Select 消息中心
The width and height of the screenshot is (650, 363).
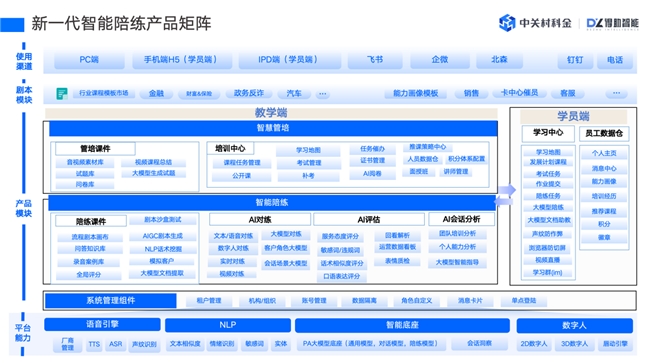coord(604,169)
